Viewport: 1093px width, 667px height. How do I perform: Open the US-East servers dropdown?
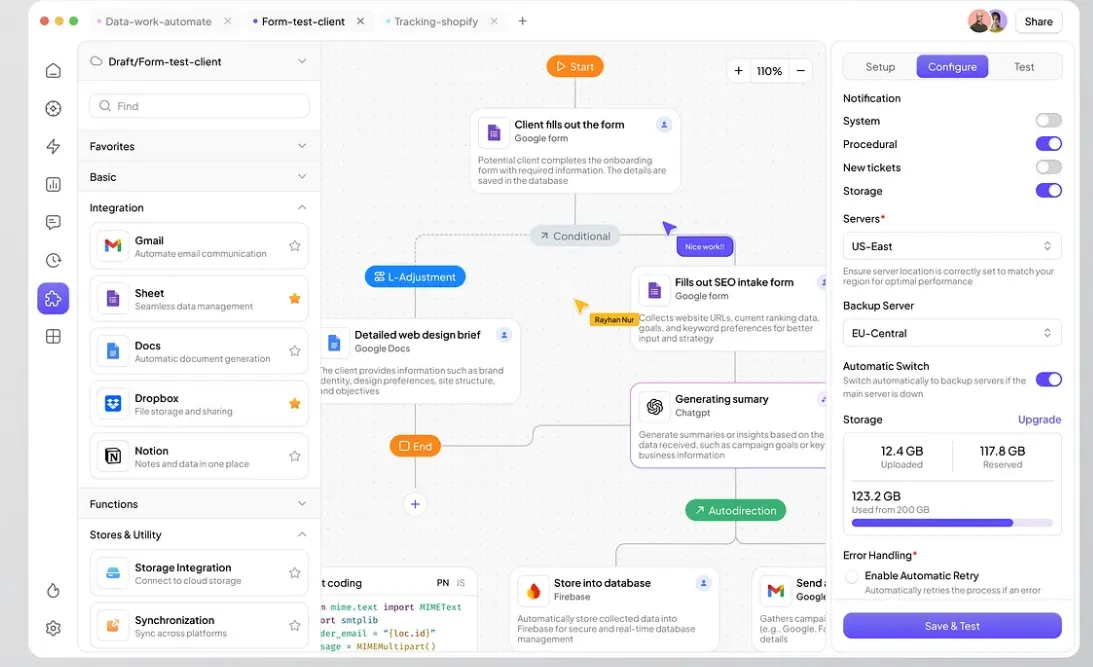[951, 246]
